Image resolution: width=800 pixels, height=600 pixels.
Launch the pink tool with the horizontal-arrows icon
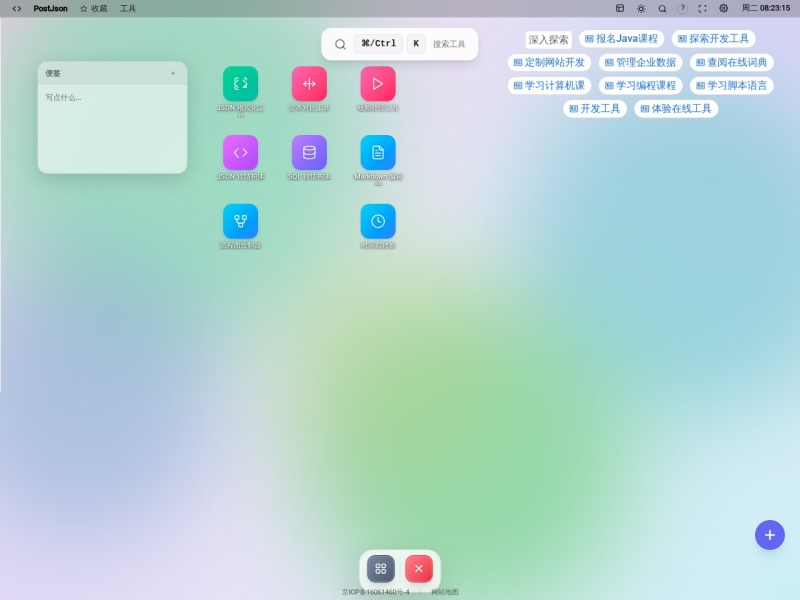pos(309,84)
